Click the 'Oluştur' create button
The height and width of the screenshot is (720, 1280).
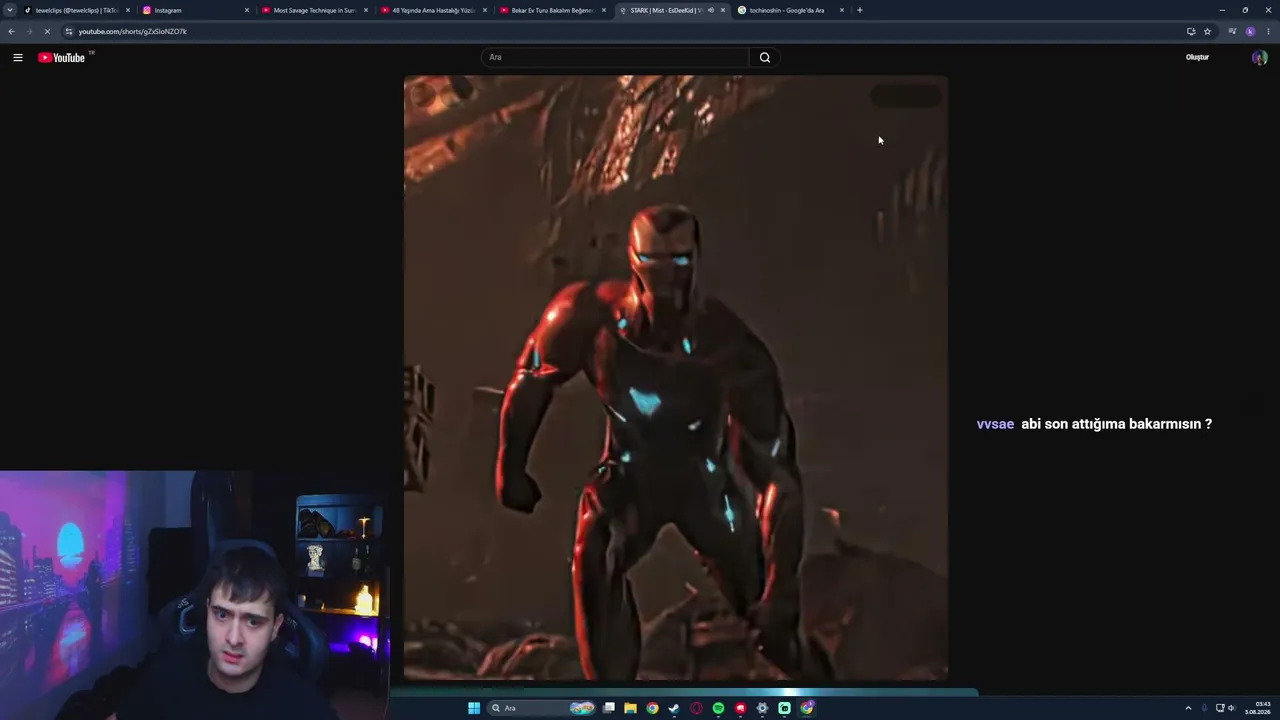pos(1197,57)
